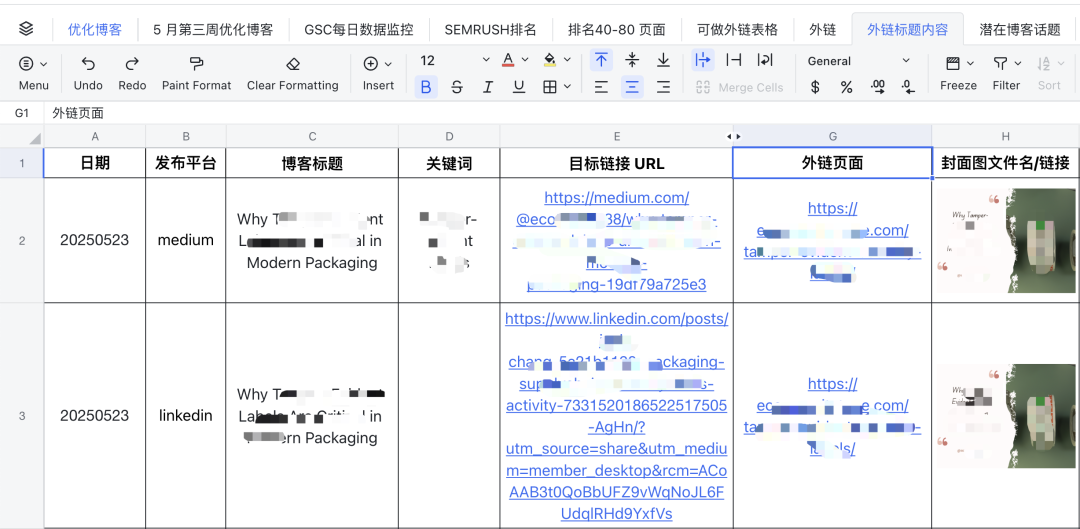
Task: Select the wrap text option
Action: pyautogui.click(x=765, y=61)
